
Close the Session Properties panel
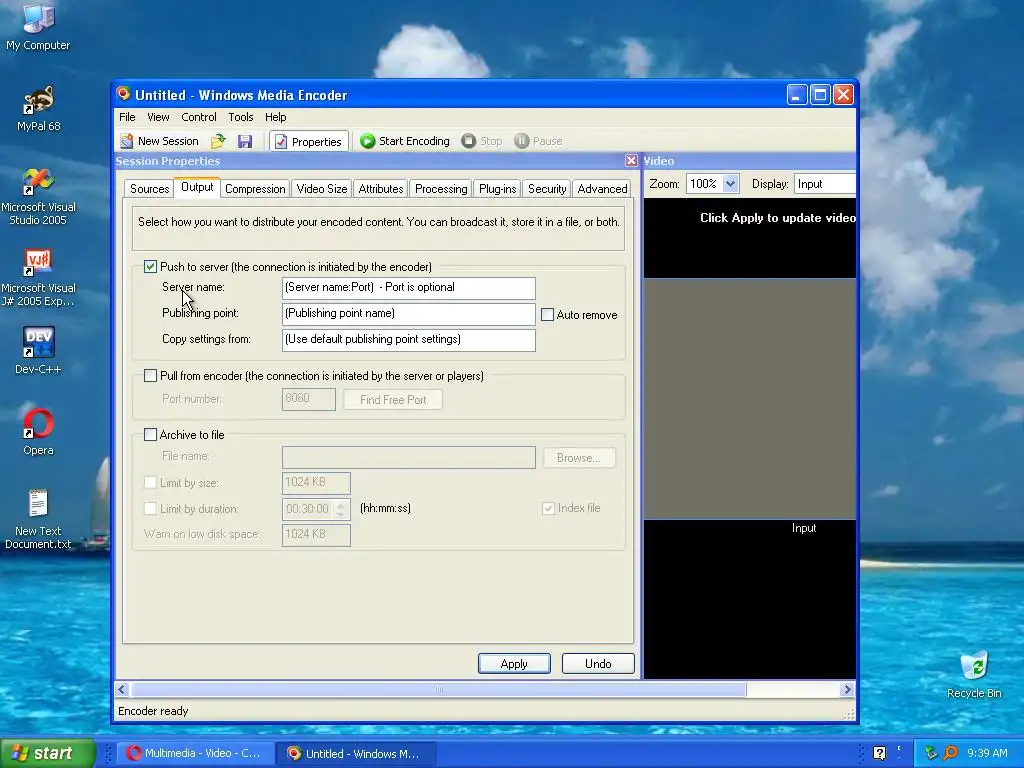click(x=631, y=161)
